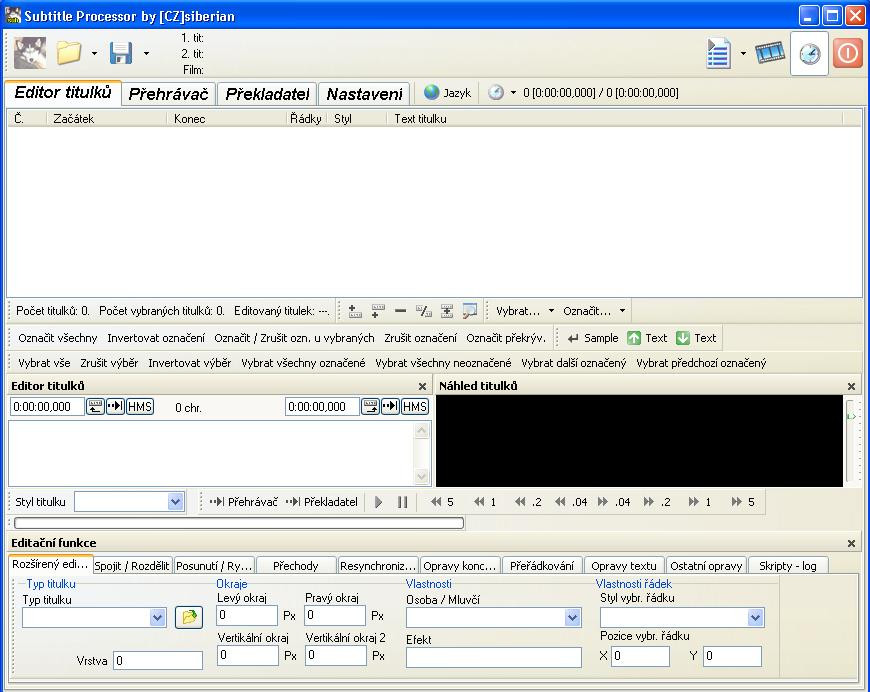870x692 pixels.
Task: Expand the Typ titulku combo box
Action: pos(158,617)
